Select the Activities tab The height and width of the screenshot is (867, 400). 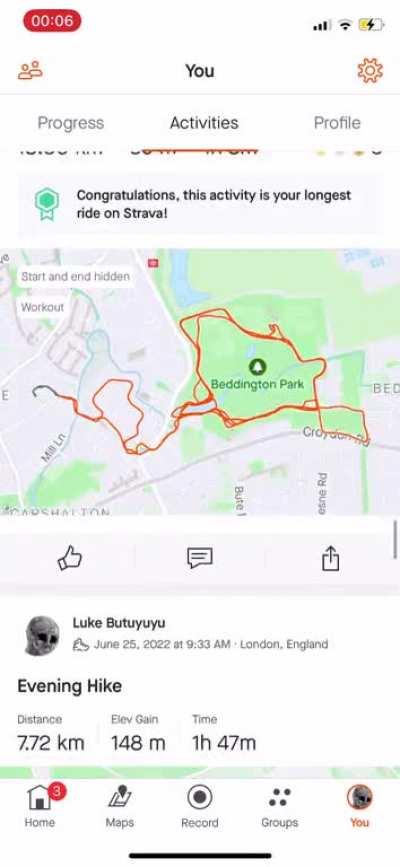[204, 123]
